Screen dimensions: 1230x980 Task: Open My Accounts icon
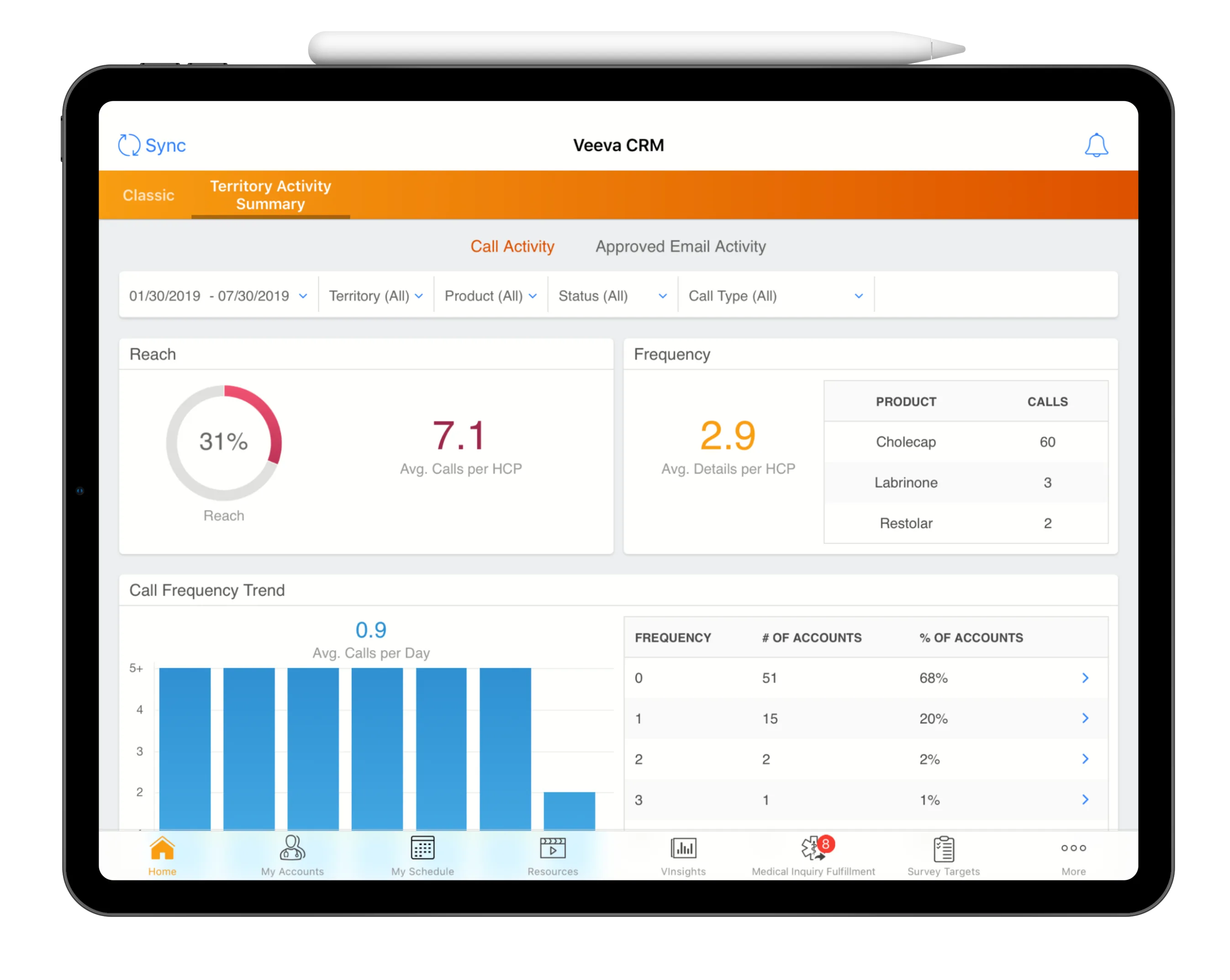pos(292,848)
